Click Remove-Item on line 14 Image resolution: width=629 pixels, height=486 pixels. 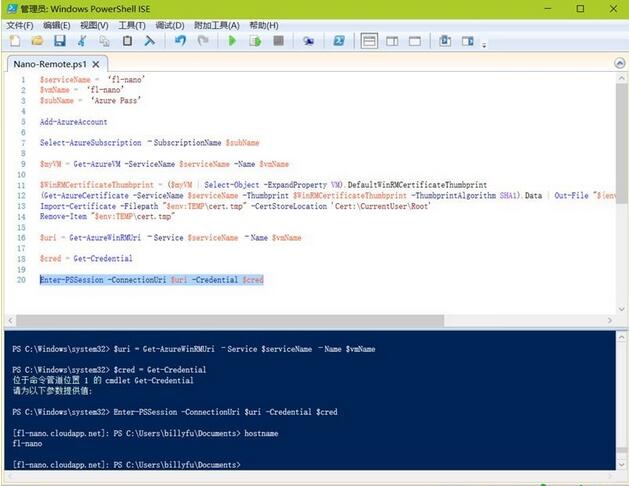[63, 217]
